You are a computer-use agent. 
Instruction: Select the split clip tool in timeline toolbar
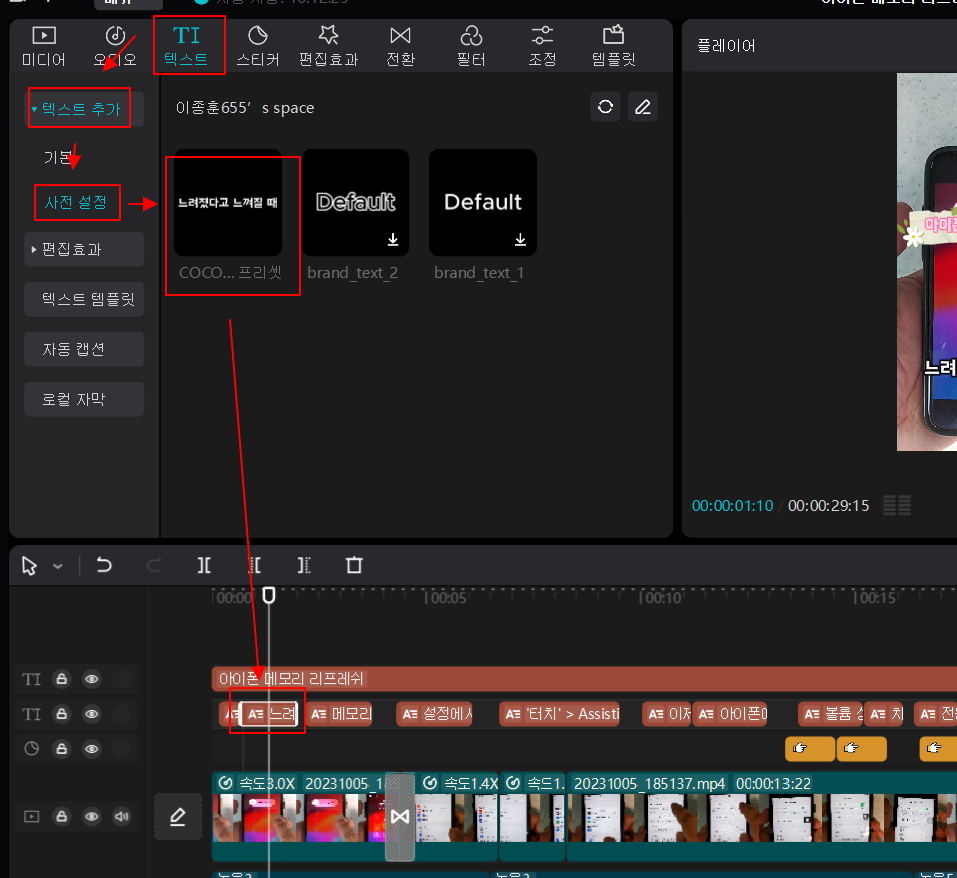point(204,565)
